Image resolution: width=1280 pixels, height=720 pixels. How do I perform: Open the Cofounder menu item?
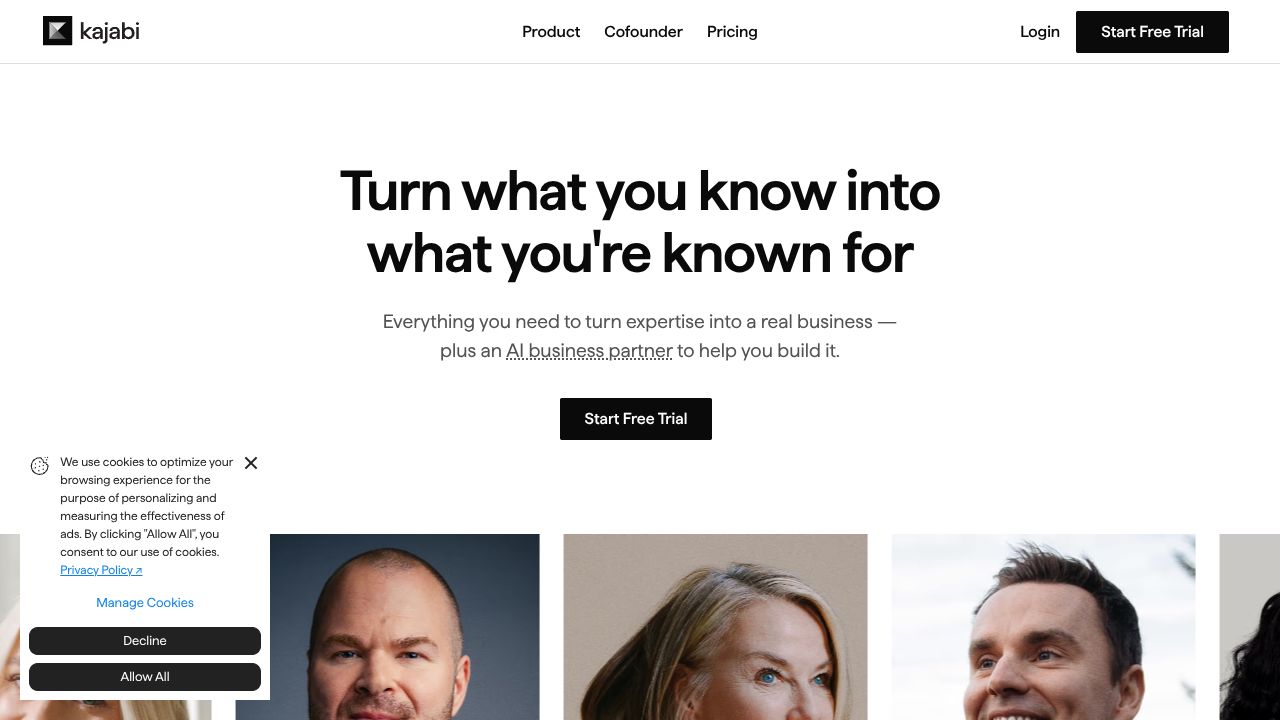(643, 32)
